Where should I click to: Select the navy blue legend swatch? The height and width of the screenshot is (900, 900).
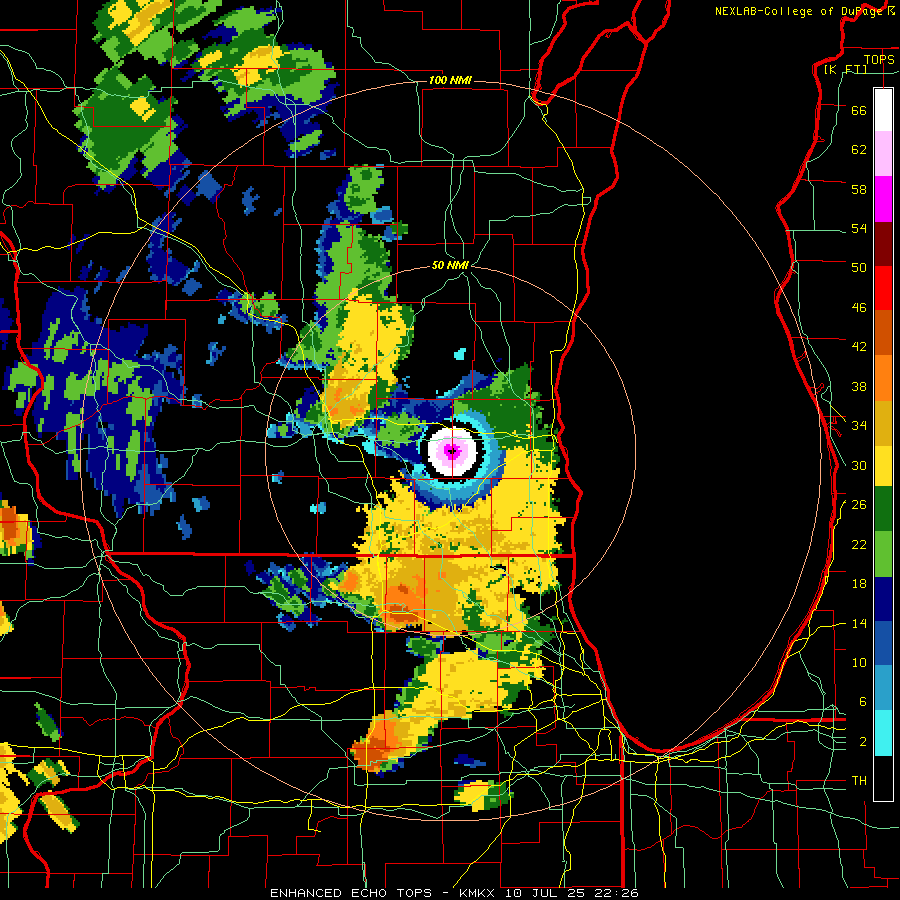883,599
